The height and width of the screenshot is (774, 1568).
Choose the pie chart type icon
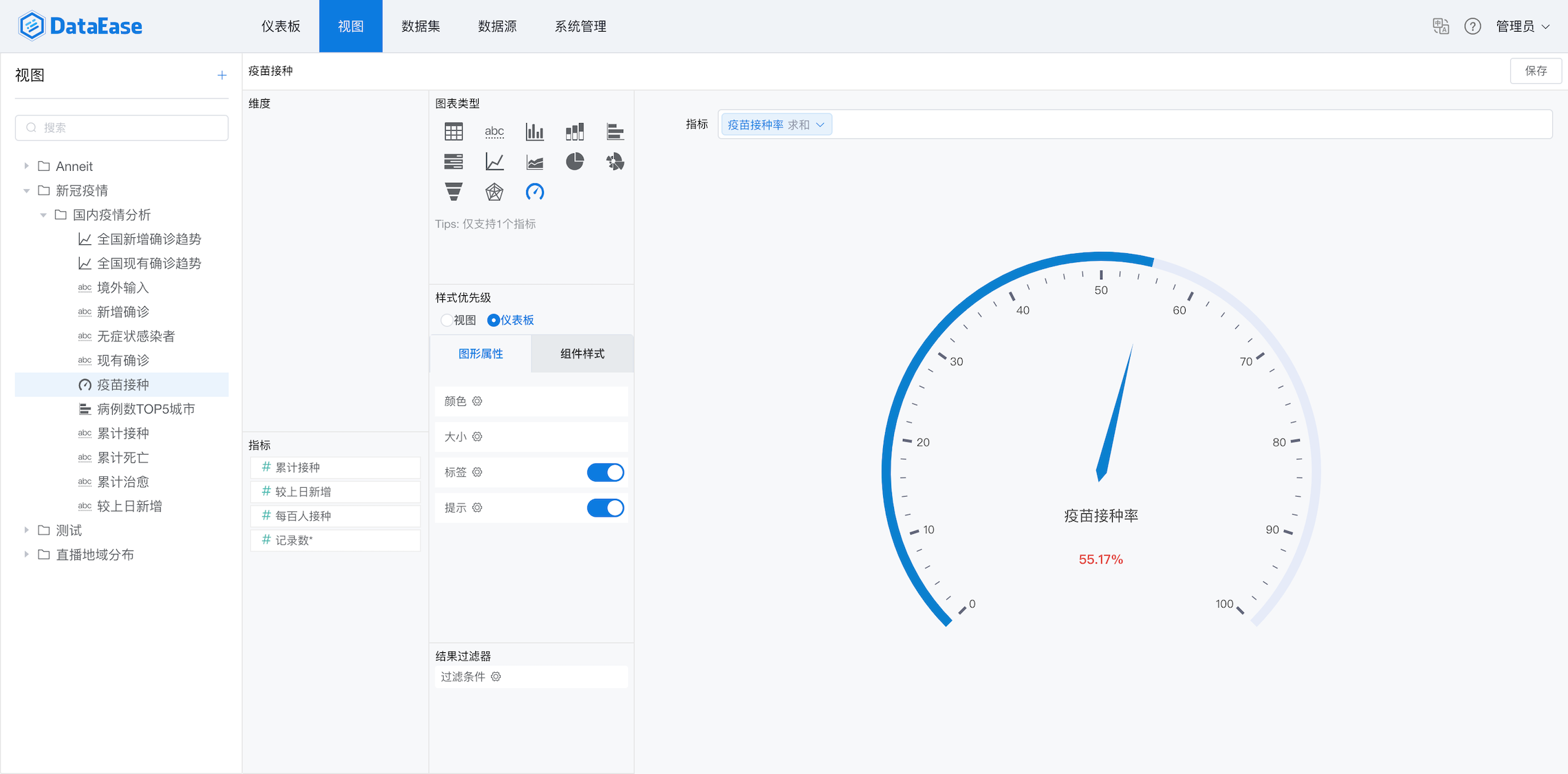click(575, 162)
